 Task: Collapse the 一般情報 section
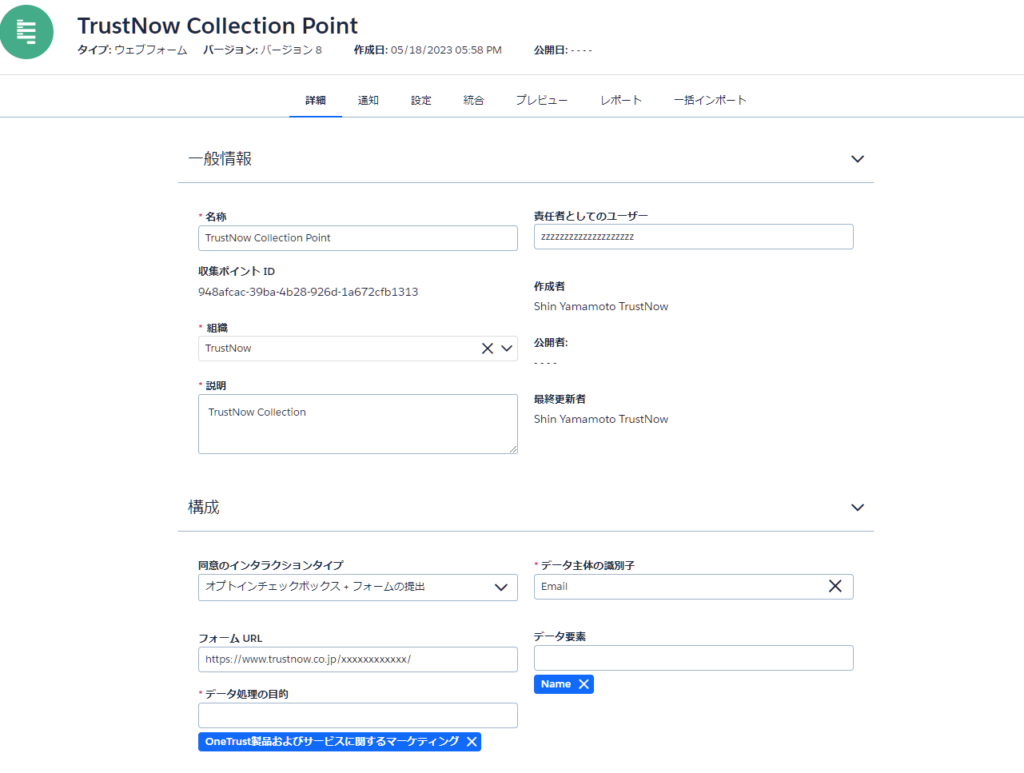[857, 158]
